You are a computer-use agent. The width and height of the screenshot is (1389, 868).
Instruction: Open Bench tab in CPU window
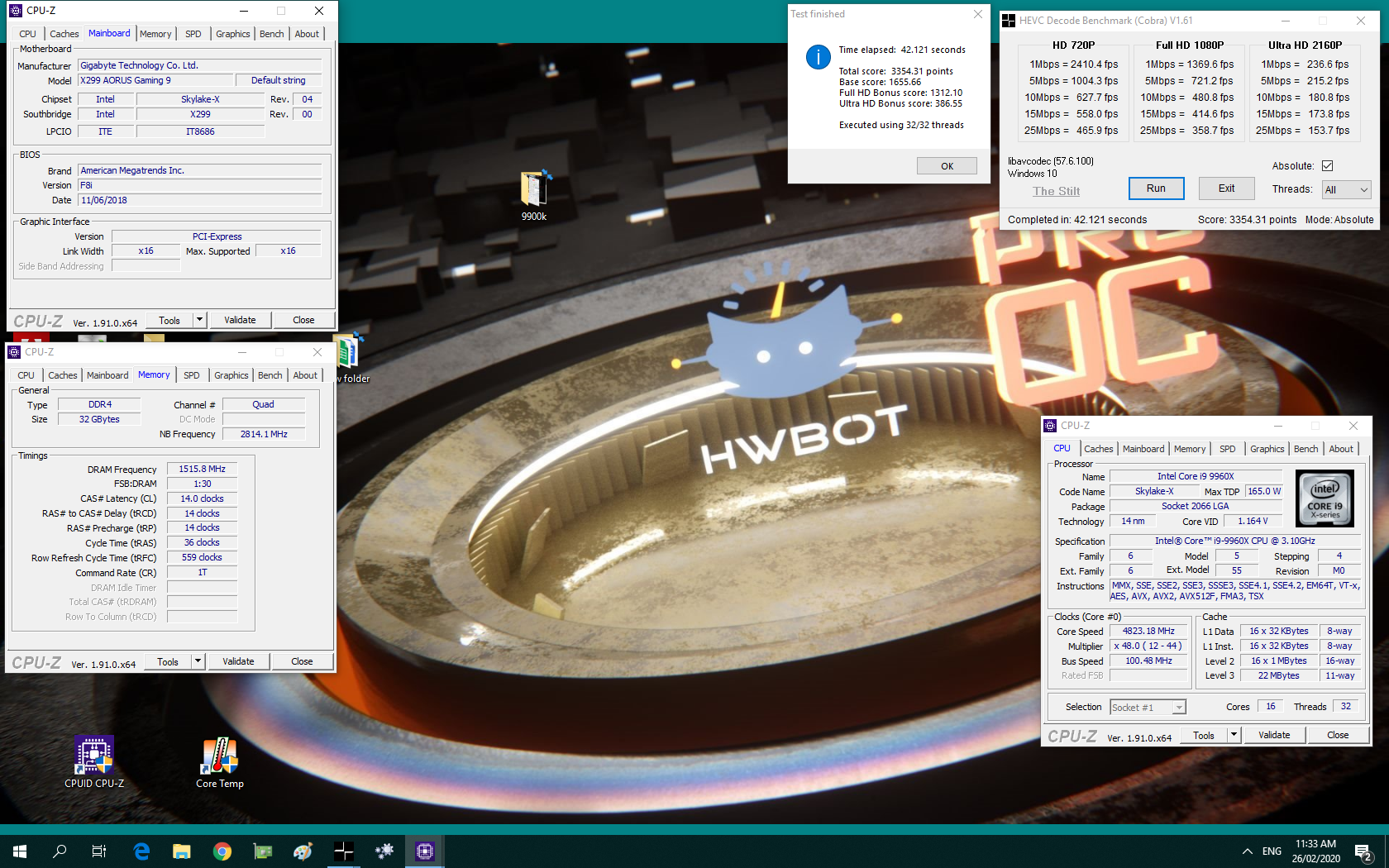pos(1306,449)
